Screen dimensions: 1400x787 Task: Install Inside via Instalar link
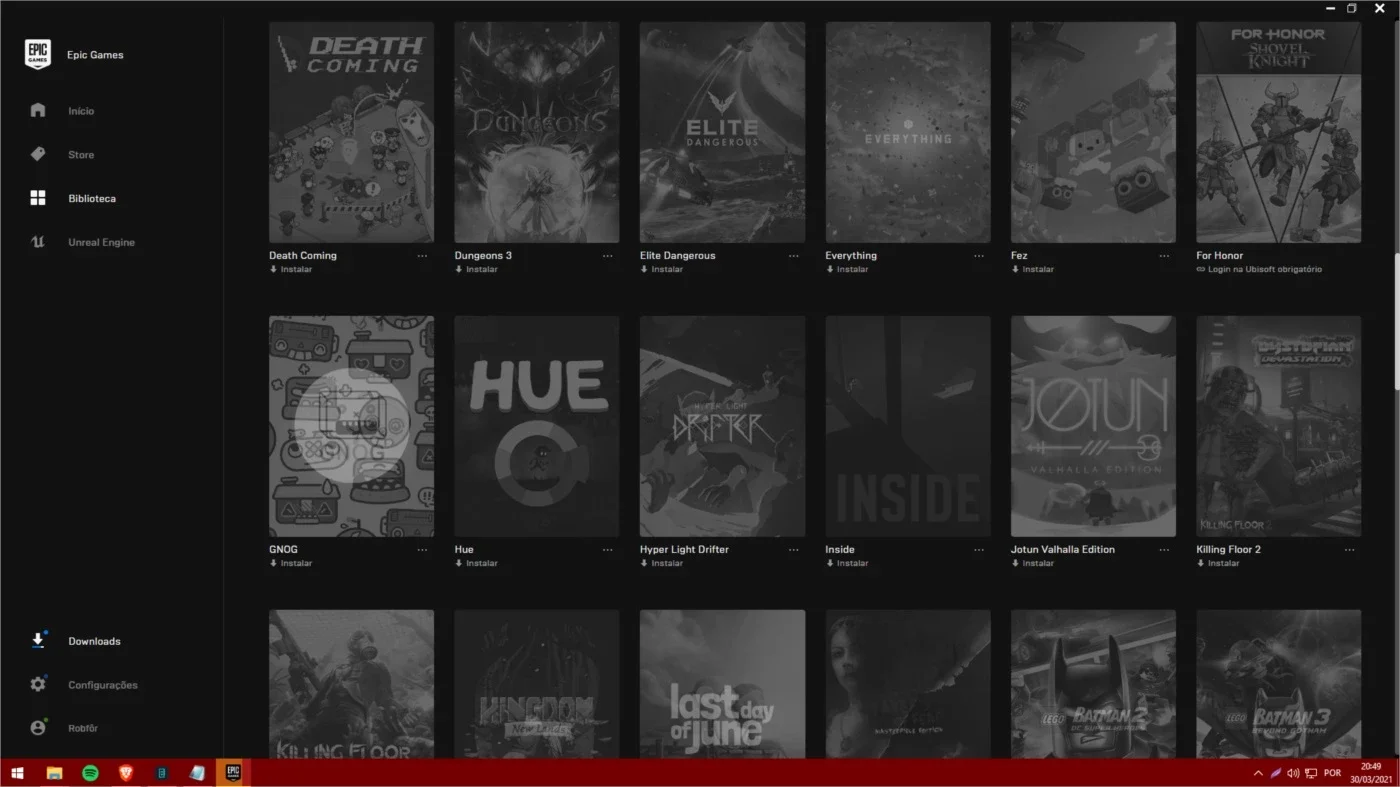coord(847,563)
